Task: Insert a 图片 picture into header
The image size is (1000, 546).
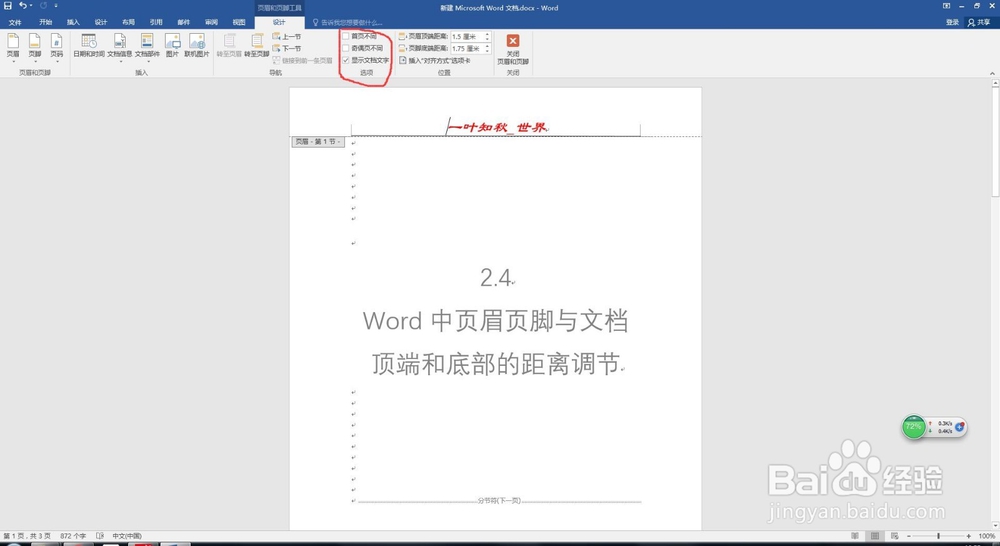Action: pyautogui.click(x=172, y=46)
